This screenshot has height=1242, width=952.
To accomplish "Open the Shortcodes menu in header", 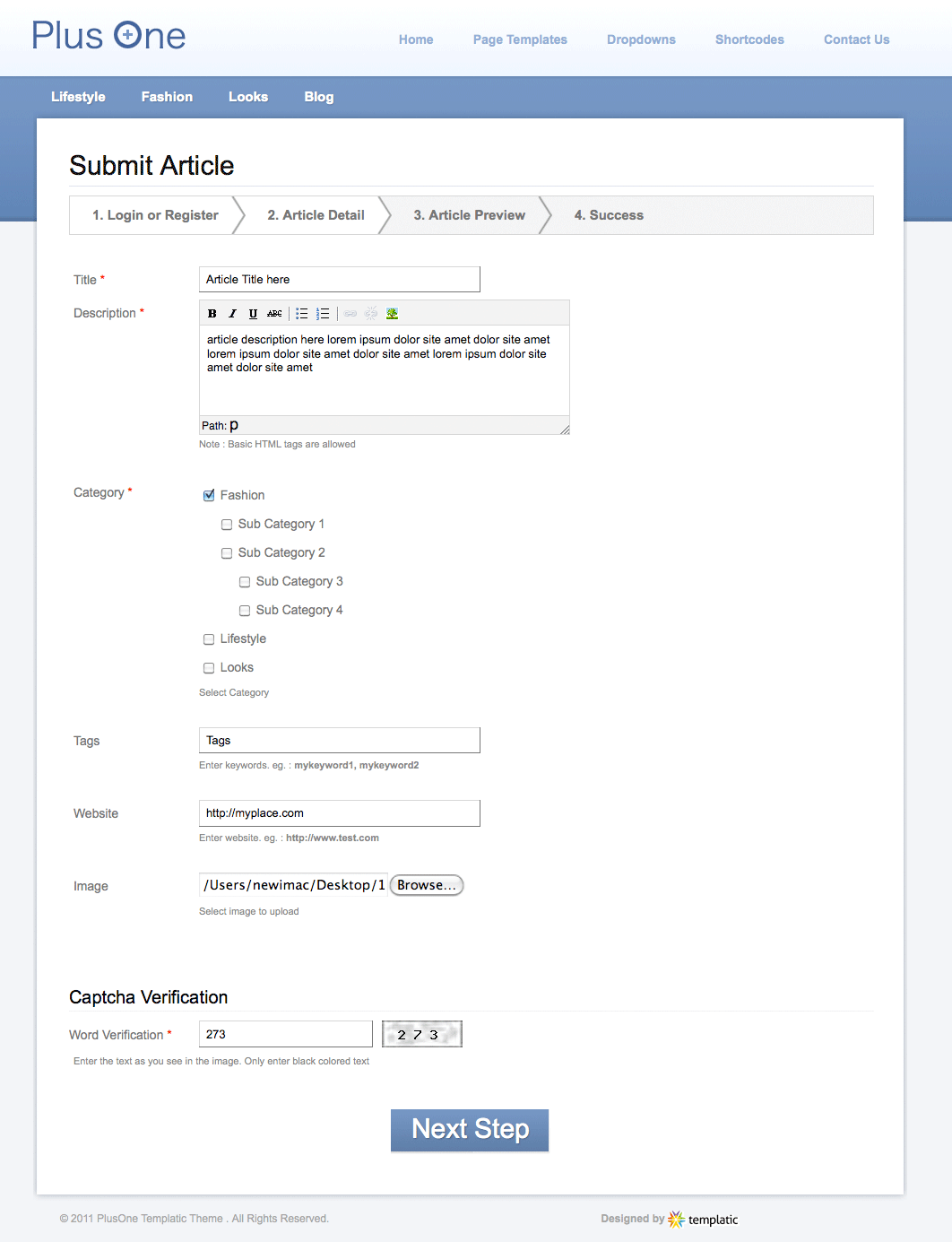I will 749,39.
